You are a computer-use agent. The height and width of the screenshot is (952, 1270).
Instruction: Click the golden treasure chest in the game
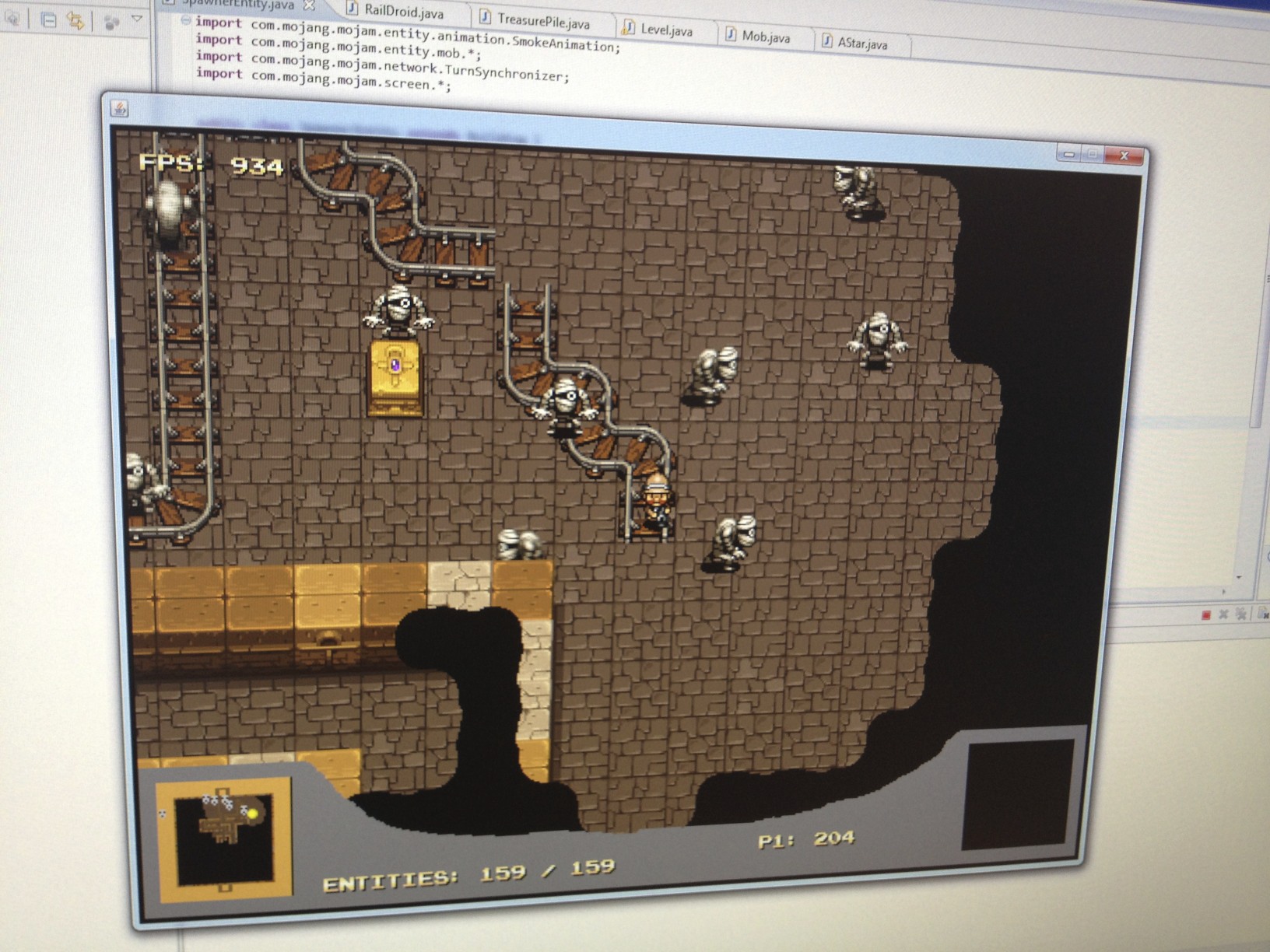[396, 376]
